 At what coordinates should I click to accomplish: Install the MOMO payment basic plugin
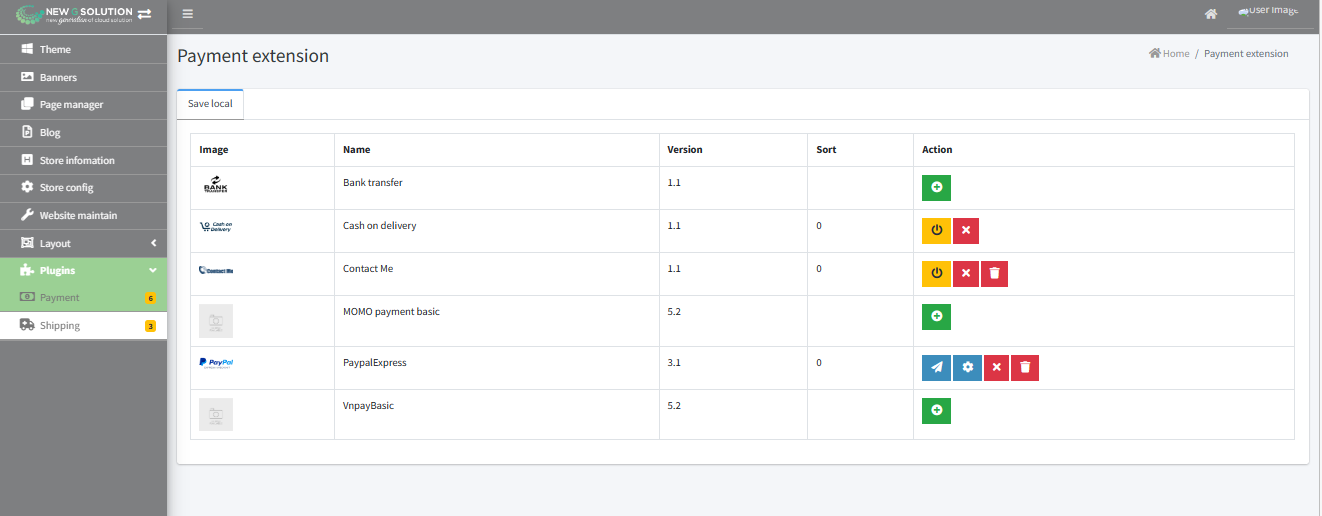[x=936, y=317]
